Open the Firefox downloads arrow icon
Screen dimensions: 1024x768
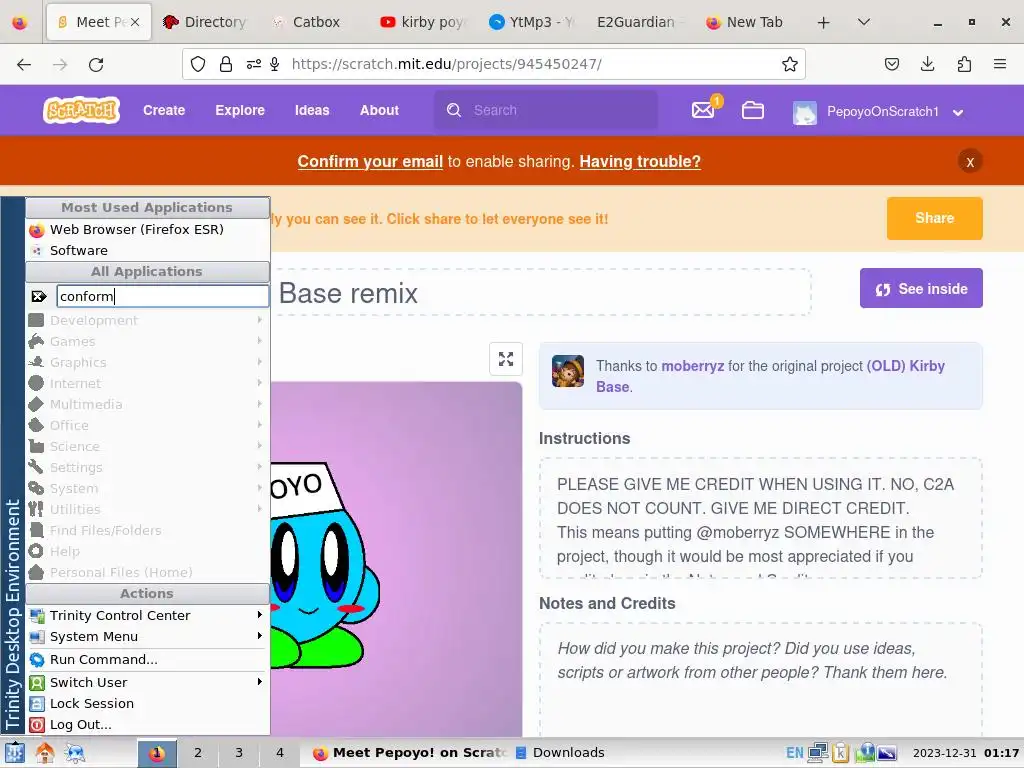click(927, 64)
